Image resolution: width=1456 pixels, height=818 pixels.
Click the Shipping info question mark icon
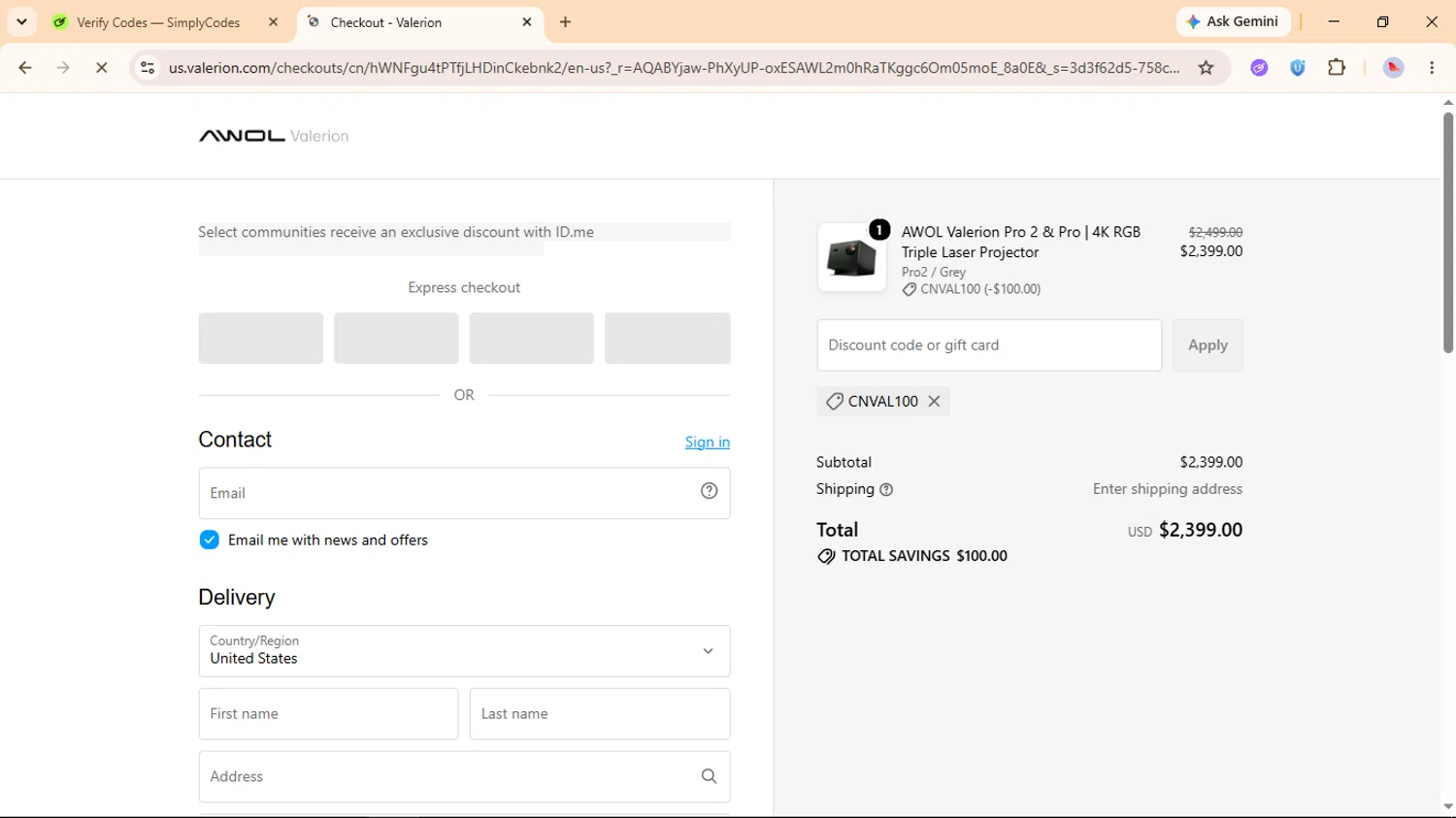pyautogui.click(x=886, y=490)
